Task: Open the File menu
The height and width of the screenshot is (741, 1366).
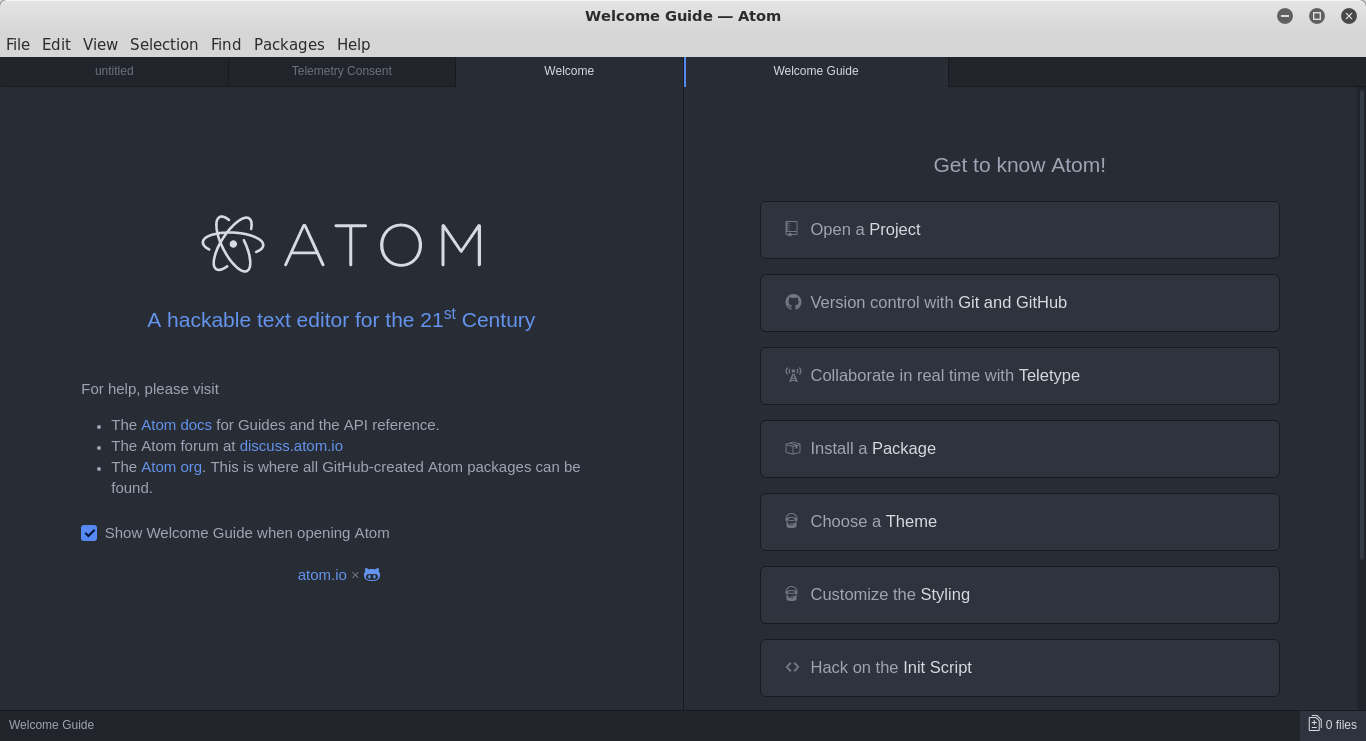Action: pyautogui.click(x=18, y=44)
